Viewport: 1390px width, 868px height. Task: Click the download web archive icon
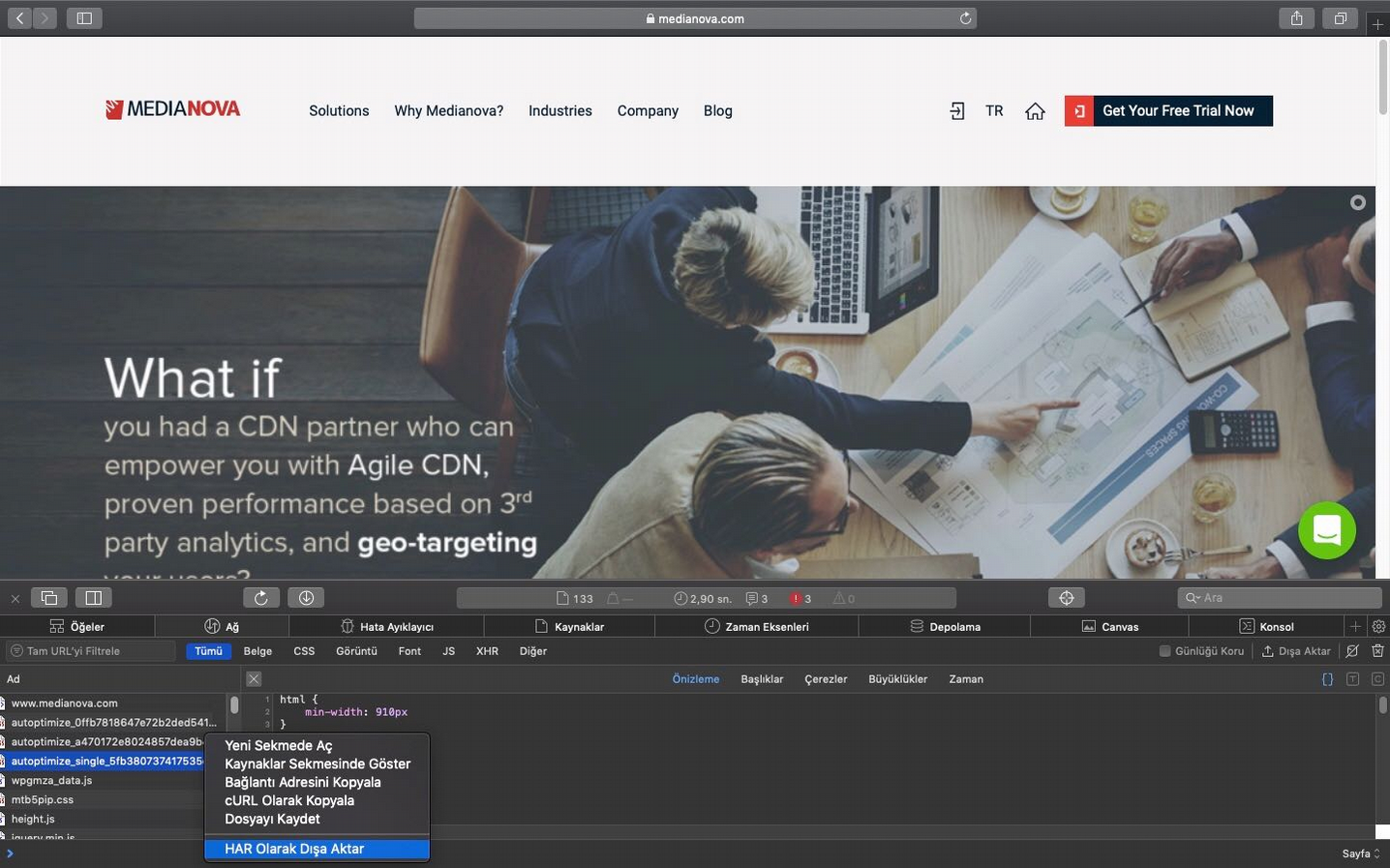click(306, 598)
